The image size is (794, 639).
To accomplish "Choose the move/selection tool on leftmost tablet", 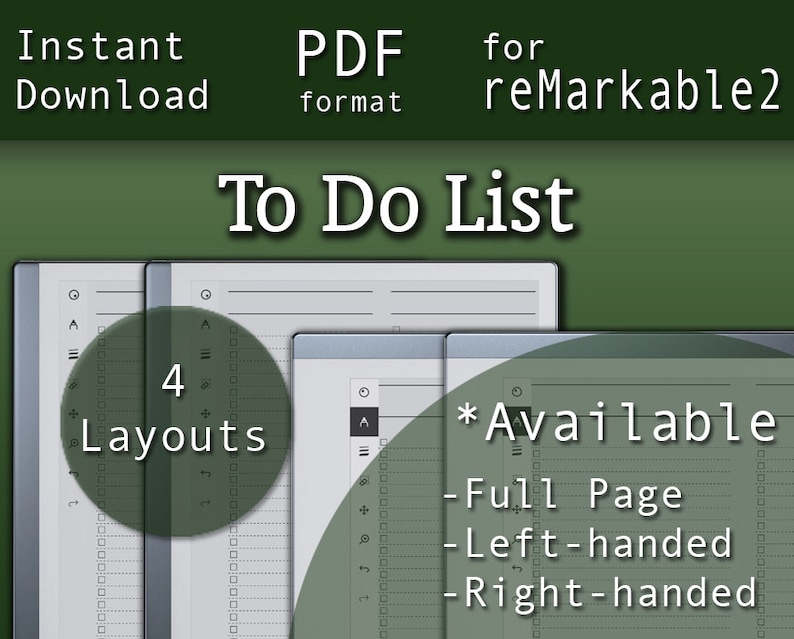I will [73, 414].
